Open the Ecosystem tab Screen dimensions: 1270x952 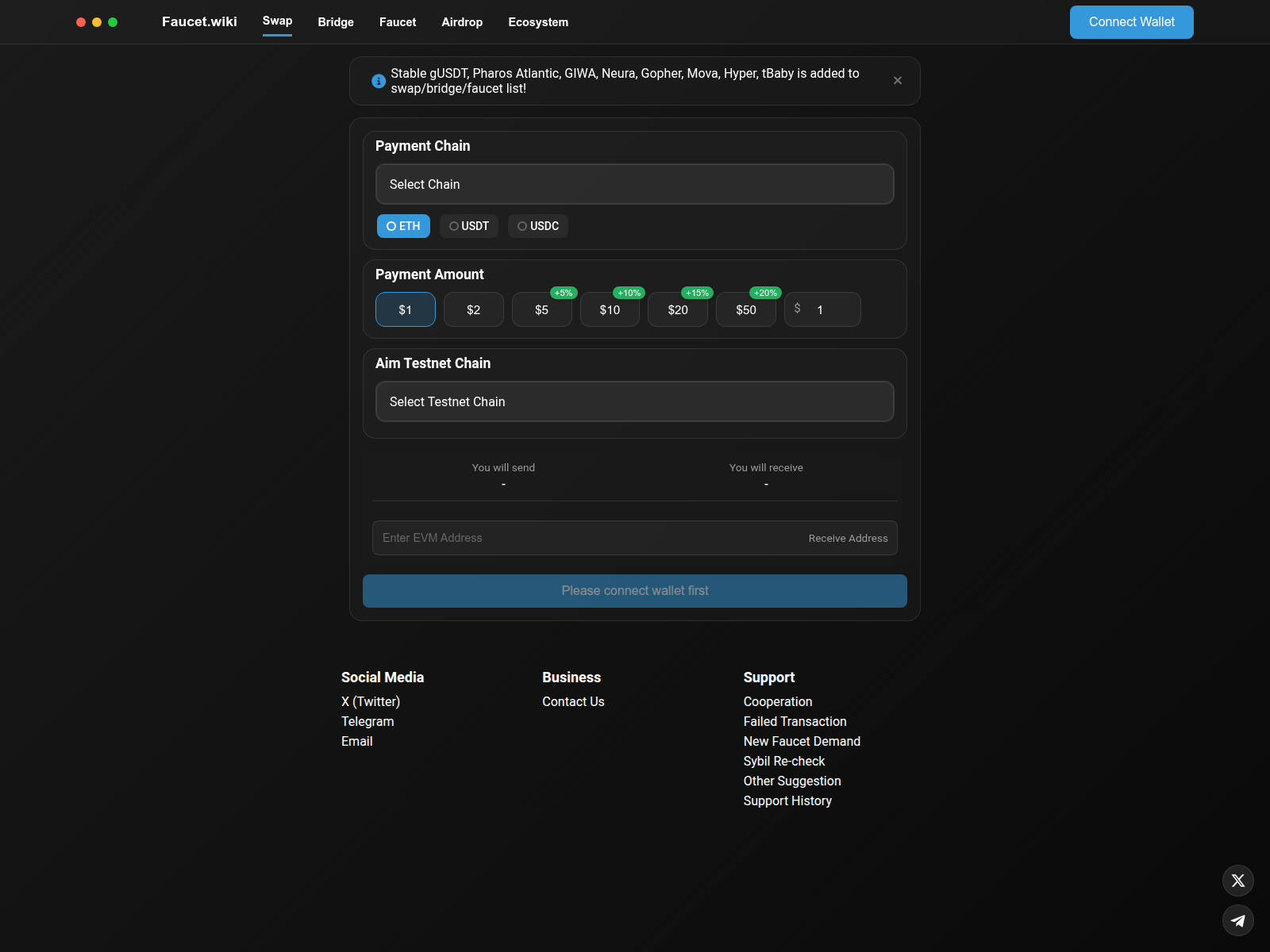pos(538,22)
